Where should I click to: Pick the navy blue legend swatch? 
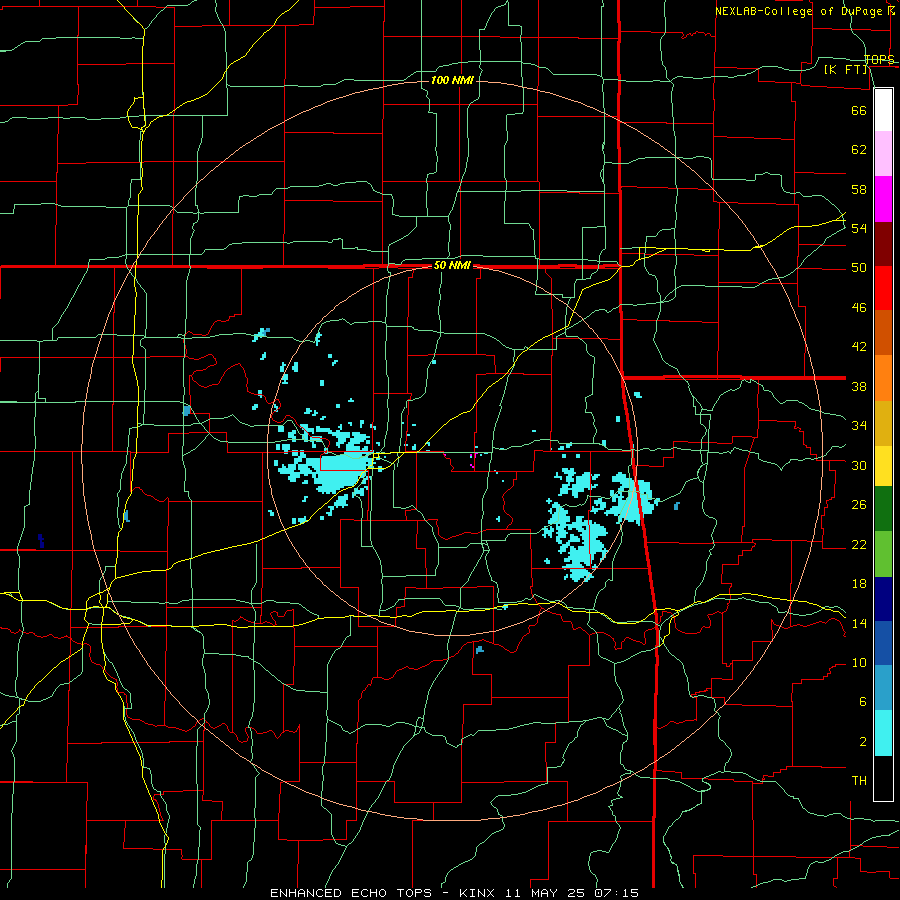[883, 599]
